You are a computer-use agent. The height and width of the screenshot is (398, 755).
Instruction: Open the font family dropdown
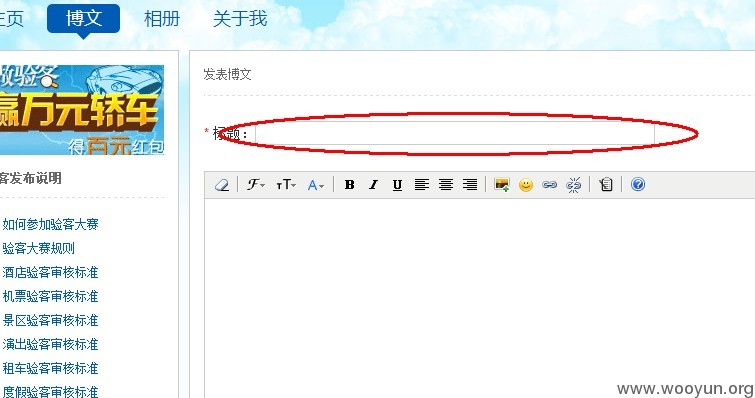tap(256, 184)
